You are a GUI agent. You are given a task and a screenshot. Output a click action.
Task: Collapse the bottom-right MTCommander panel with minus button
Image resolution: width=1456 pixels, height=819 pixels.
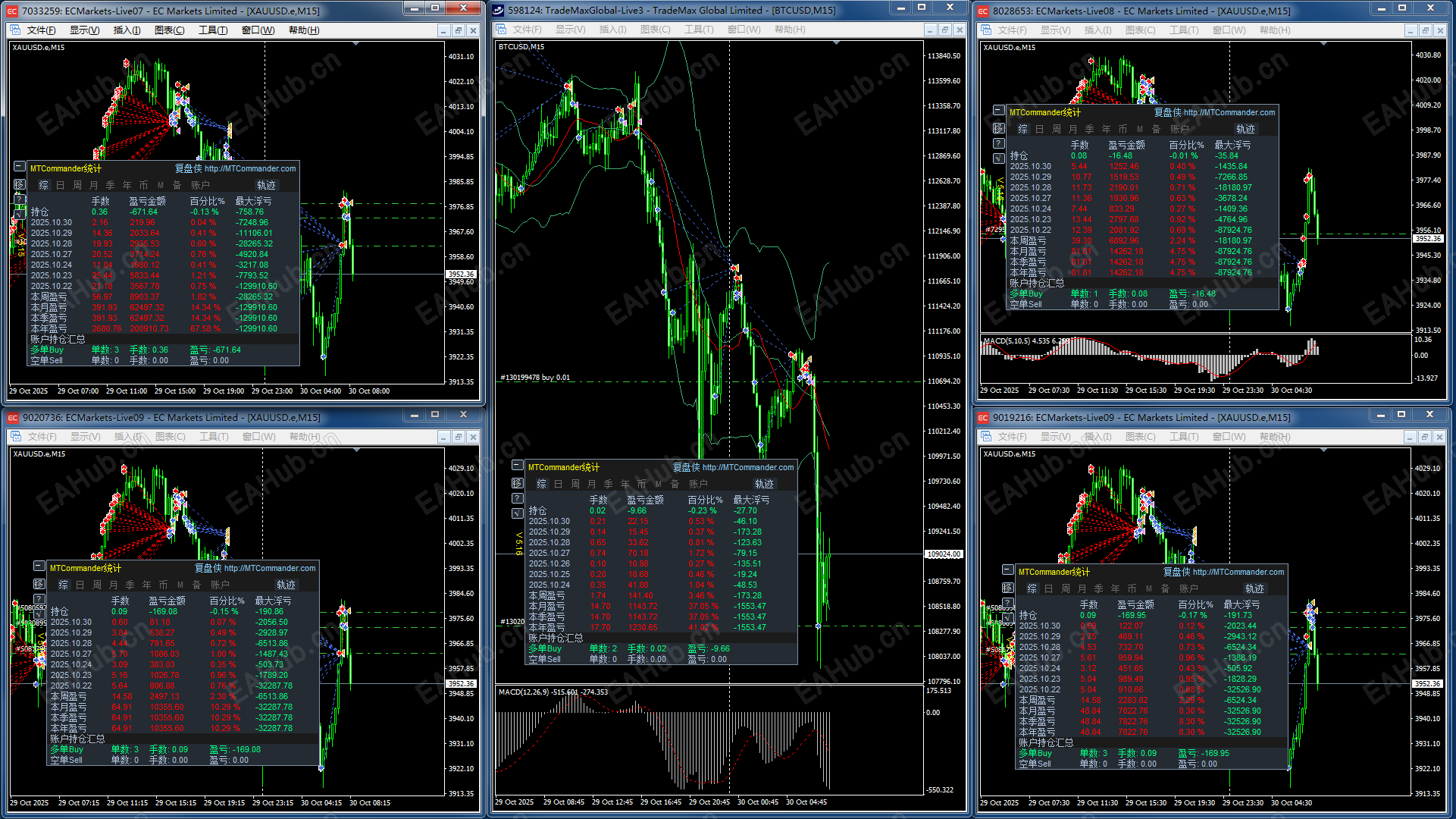click(x=1008, y=570)
